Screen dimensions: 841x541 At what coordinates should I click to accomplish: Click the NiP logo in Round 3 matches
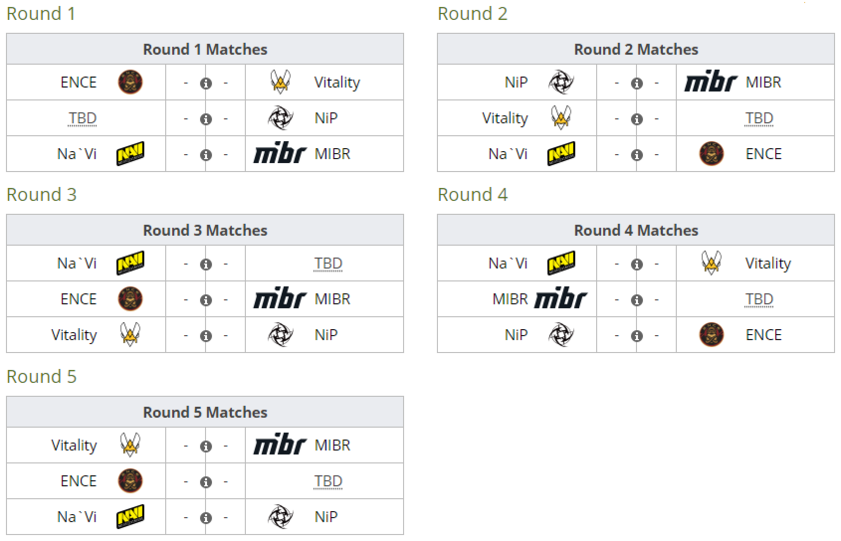(281, 335)
